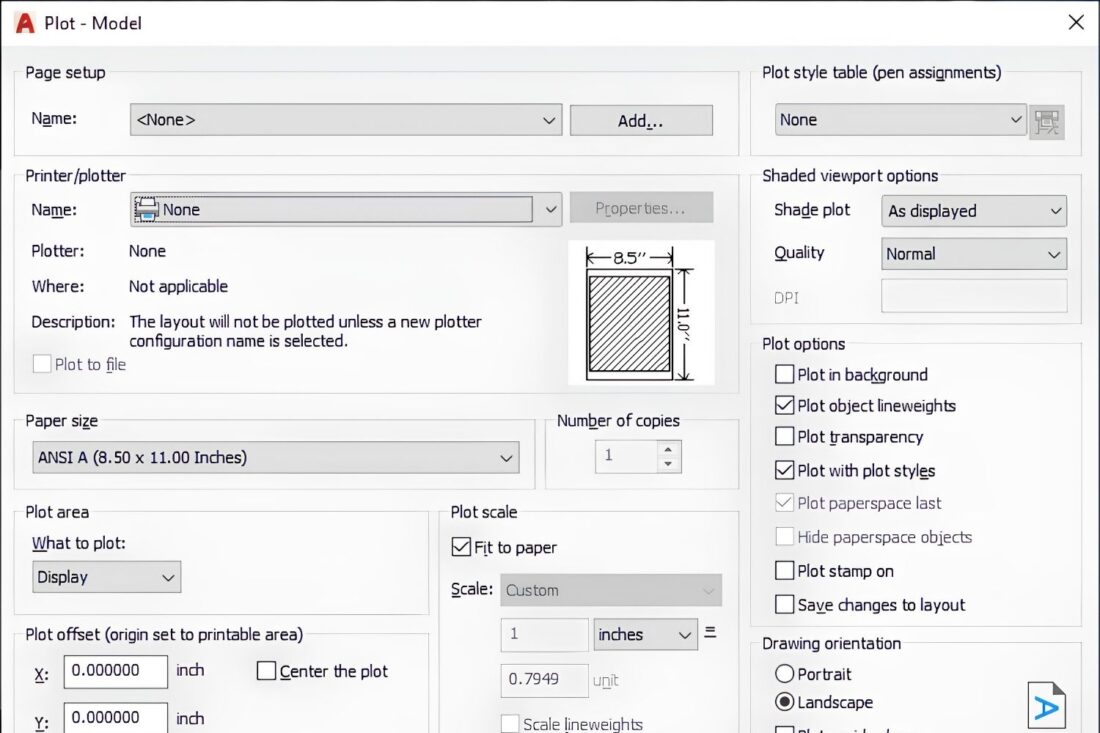Click the AutoCAD logo in the title bar
Viewport: 1100px width, 733px height.
click(25, 23)
